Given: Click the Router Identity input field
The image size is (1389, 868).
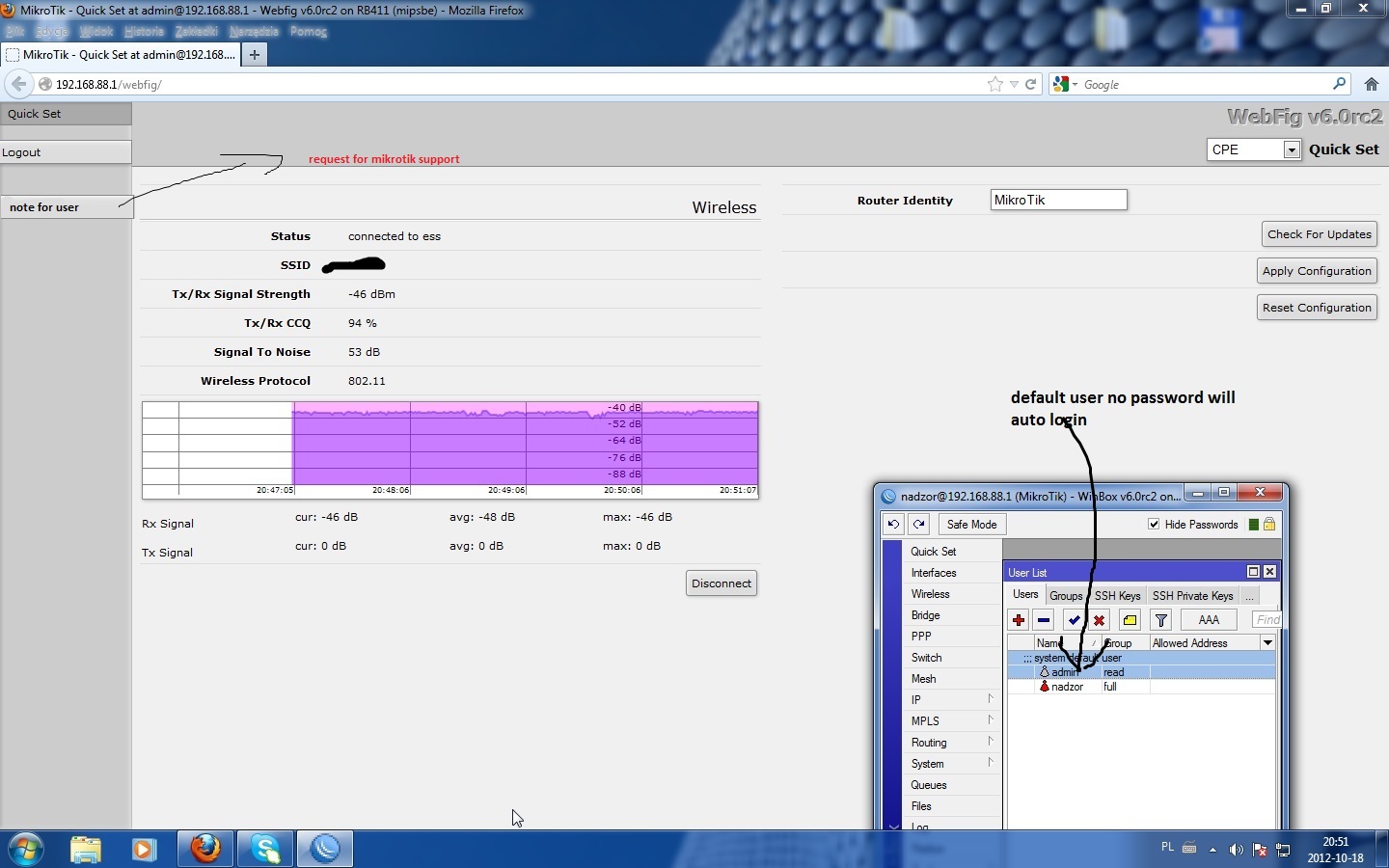Looking at the screenshot, I should 1058,200.
